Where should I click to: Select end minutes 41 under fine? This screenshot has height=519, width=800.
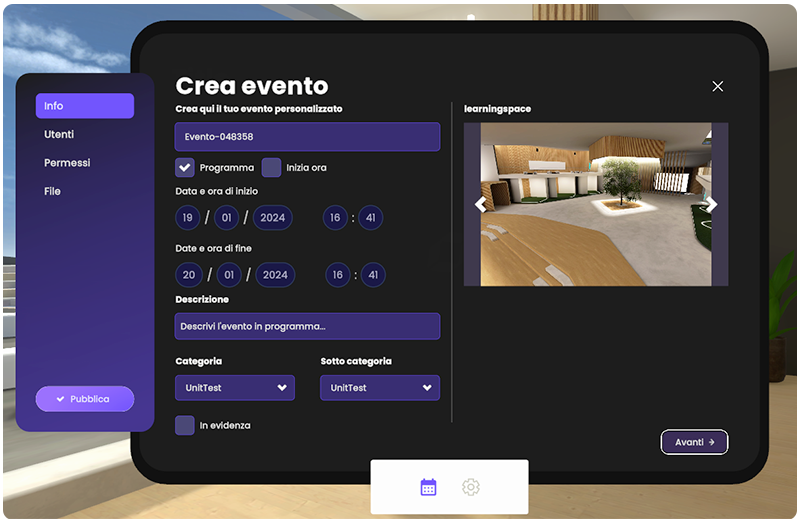click(373, 275)
